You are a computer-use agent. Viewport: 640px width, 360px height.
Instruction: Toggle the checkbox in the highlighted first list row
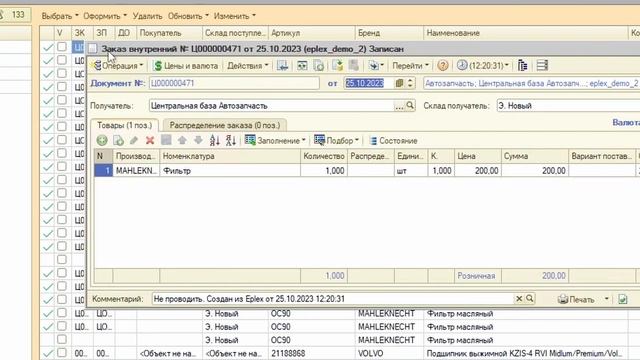click(x=62, y=47)
